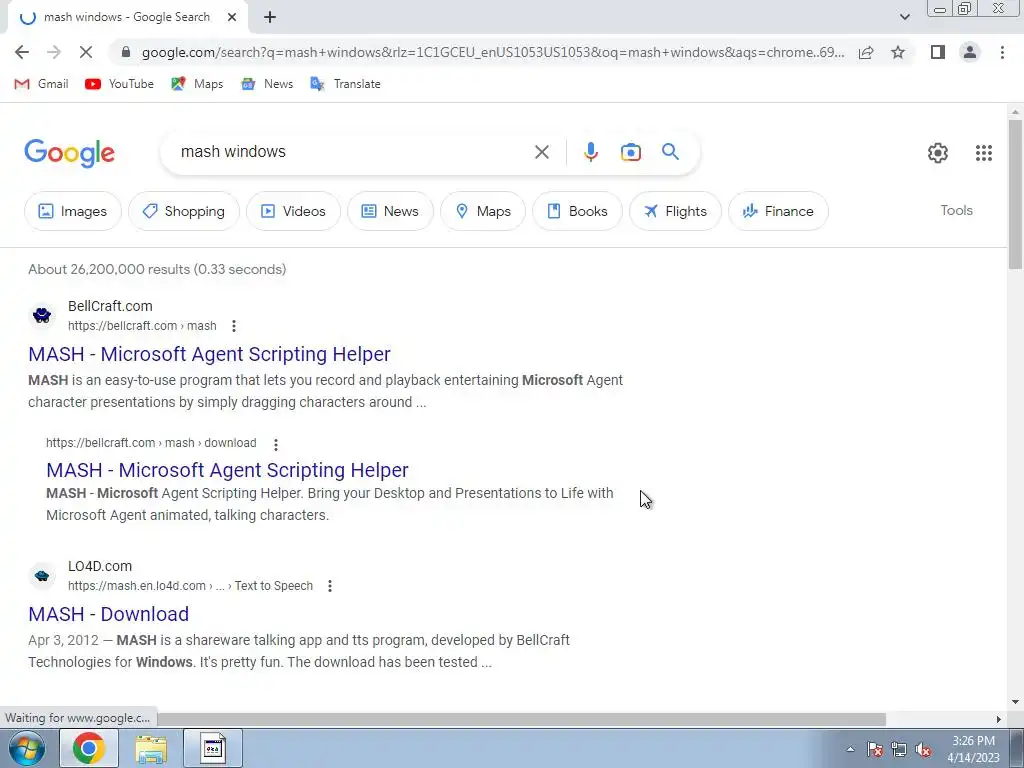The width and height of the screenshot is (1024, 768).
Task: Click the share this page icon
Action: click(x=866, y=52)
